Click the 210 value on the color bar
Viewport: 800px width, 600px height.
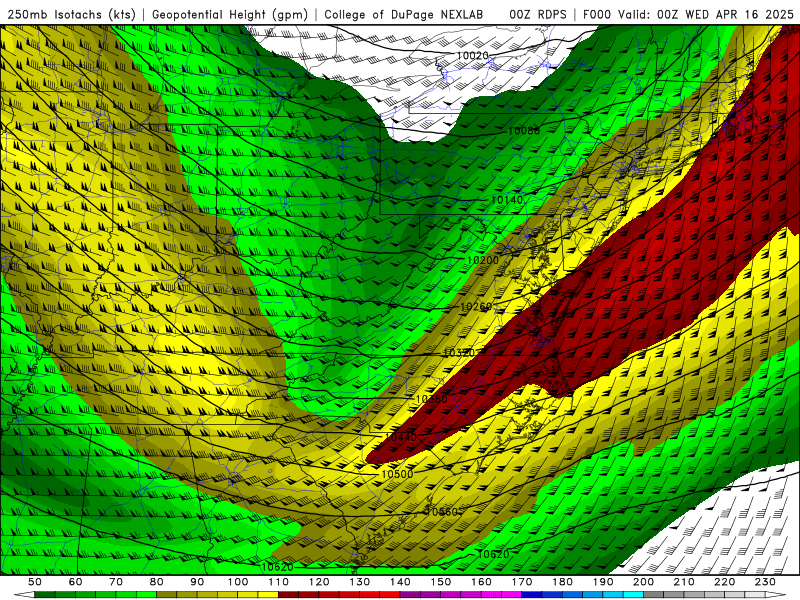point(684,582)
